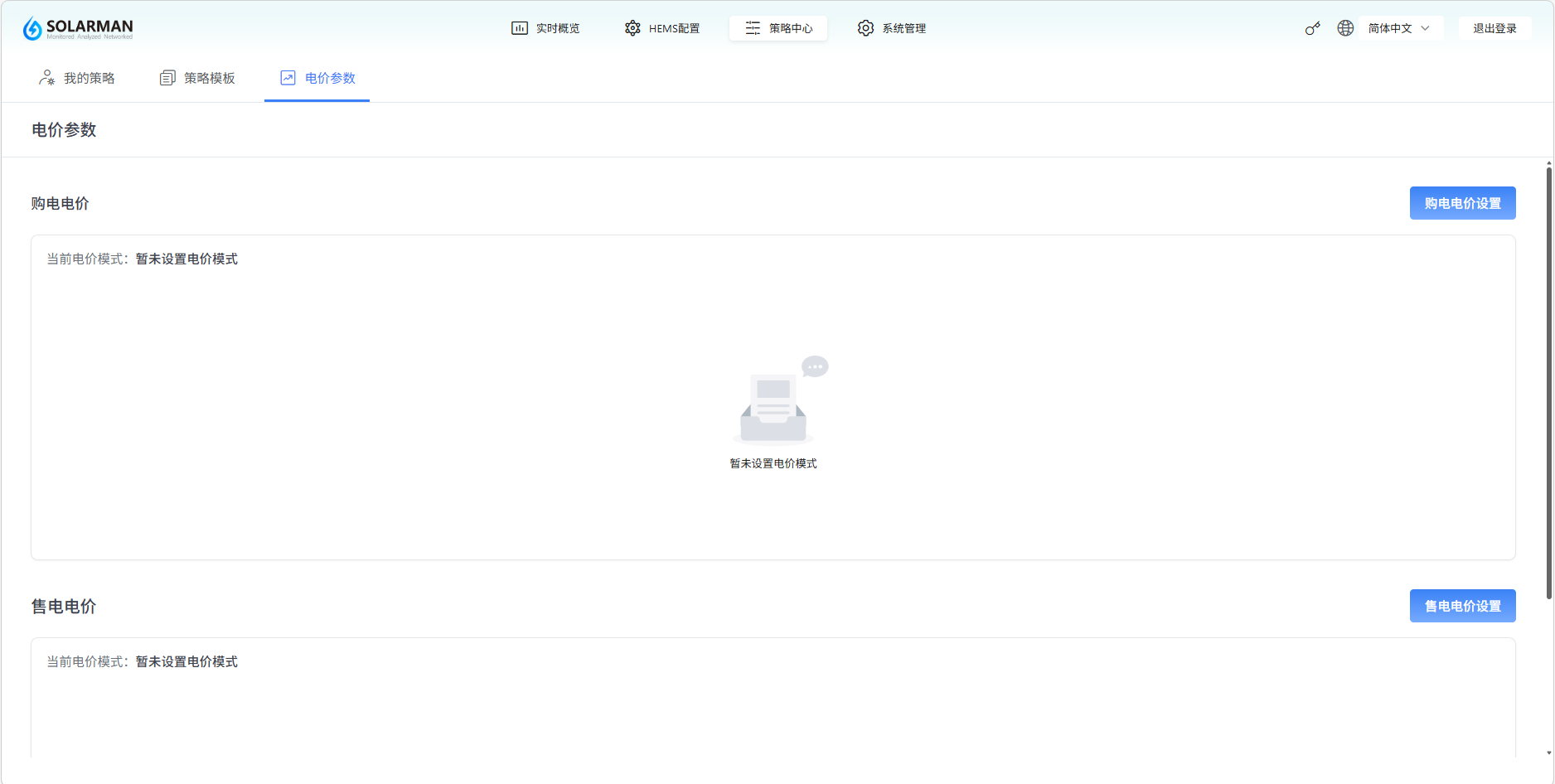Expand language list via chevron arrow
Viewport: 1555px width, 784px height.
point(1425,28)
